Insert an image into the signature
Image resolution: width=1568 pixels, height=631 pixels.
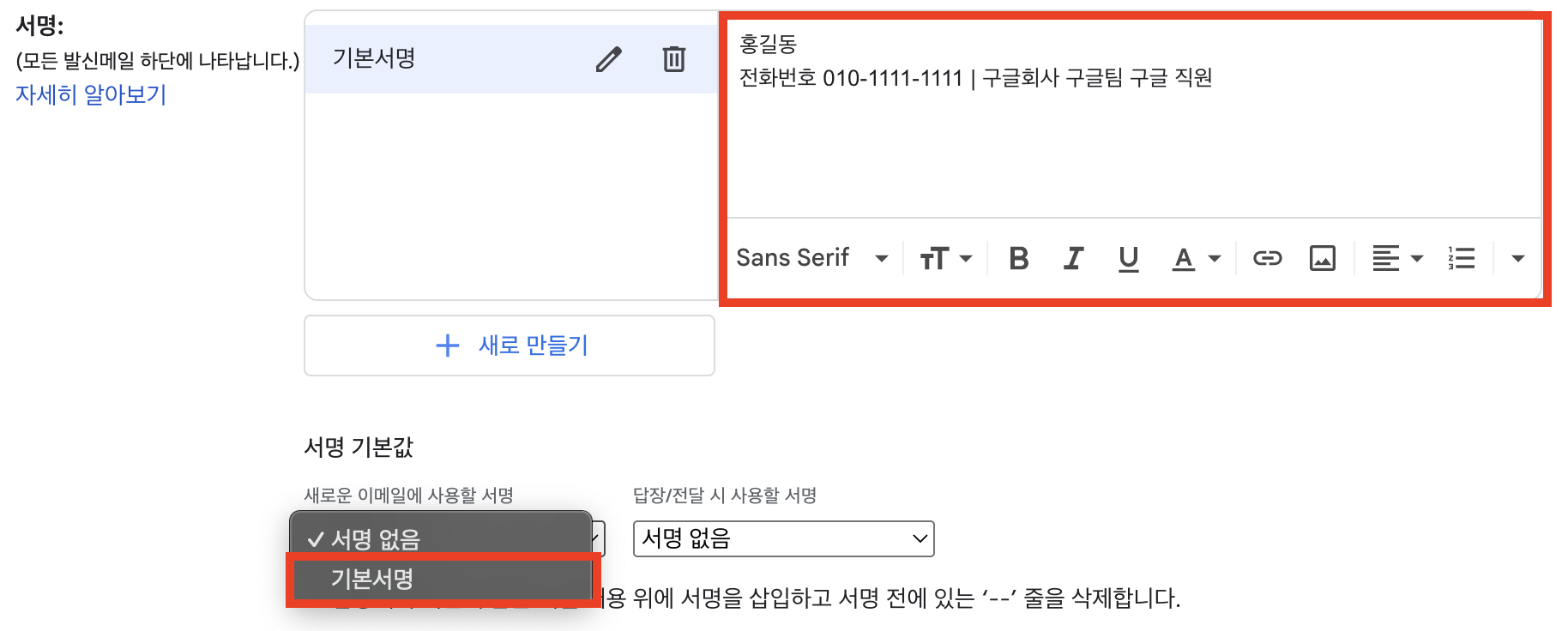point(1322,257)
